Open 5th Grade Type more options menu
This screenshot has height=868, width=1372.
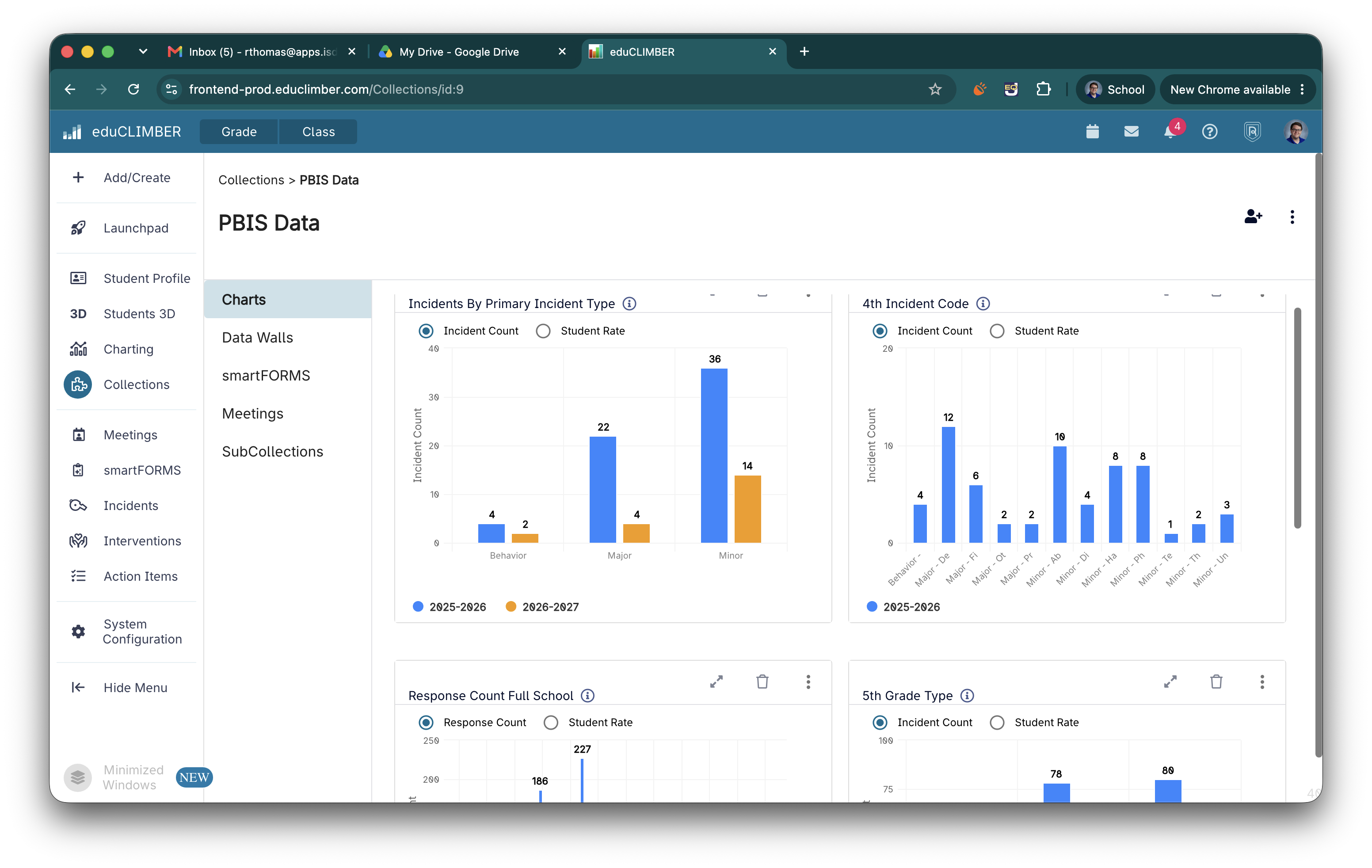click(x=1262, y=682)
